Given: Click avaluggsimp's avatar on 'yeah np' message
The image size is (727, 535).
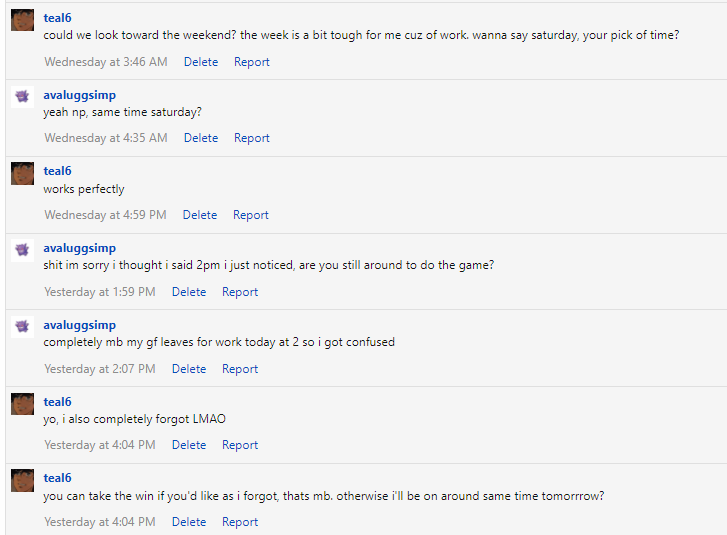Looking at the screenshot, I should pyautogui.click(x=22, y=97).
